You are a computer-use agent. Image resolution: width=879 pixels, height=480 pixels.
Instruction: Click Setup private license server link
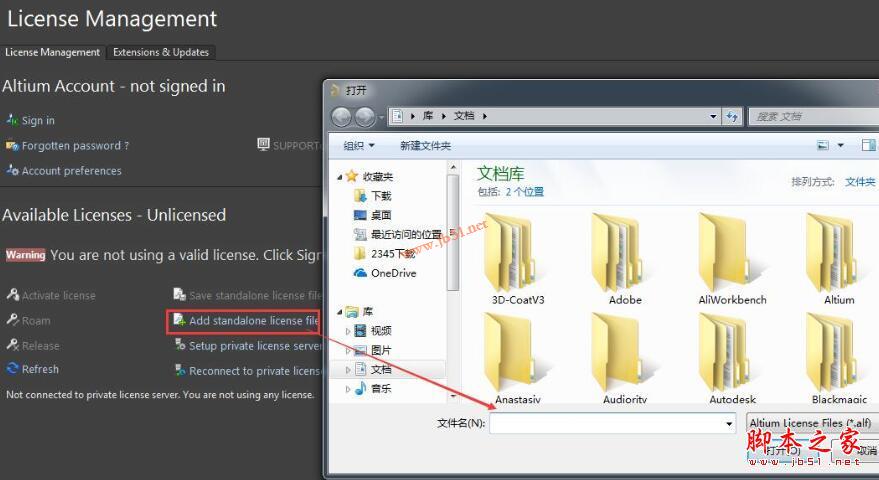click(x=255, y=345)
